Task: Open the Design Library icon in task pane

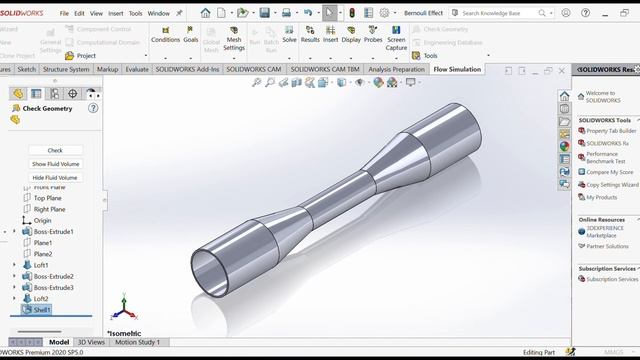Action: [x=564, y=109]
